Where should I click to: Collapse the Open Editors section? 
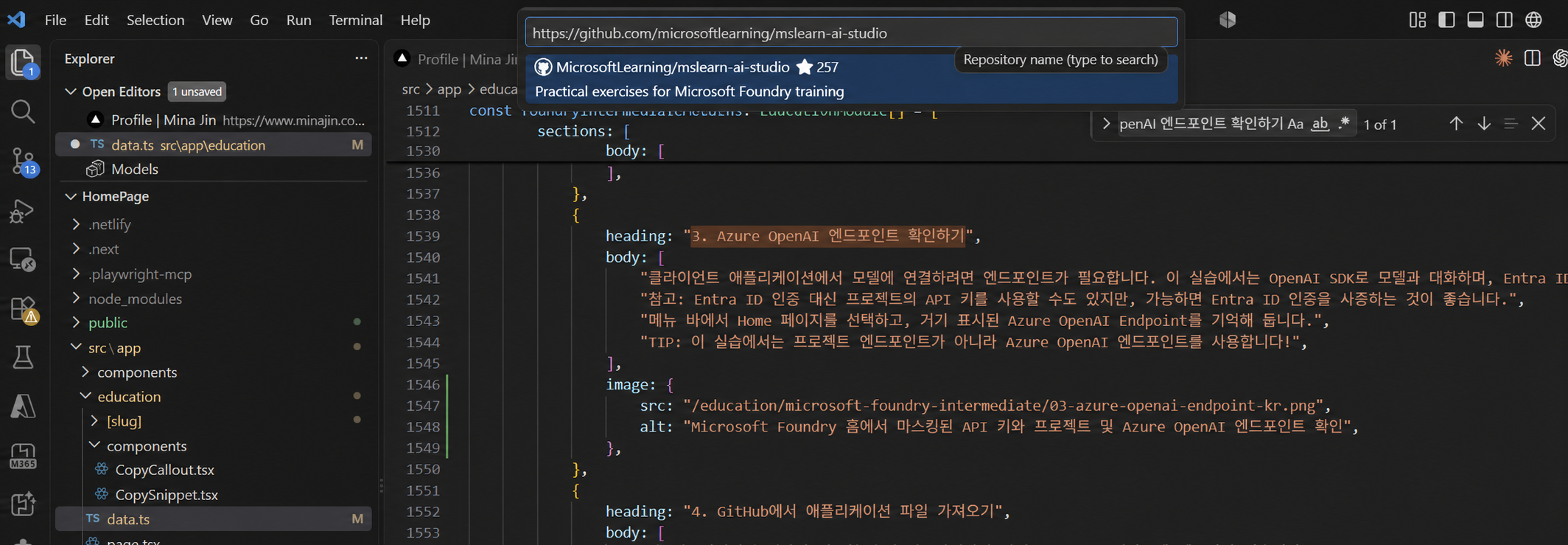pos(70,91)
